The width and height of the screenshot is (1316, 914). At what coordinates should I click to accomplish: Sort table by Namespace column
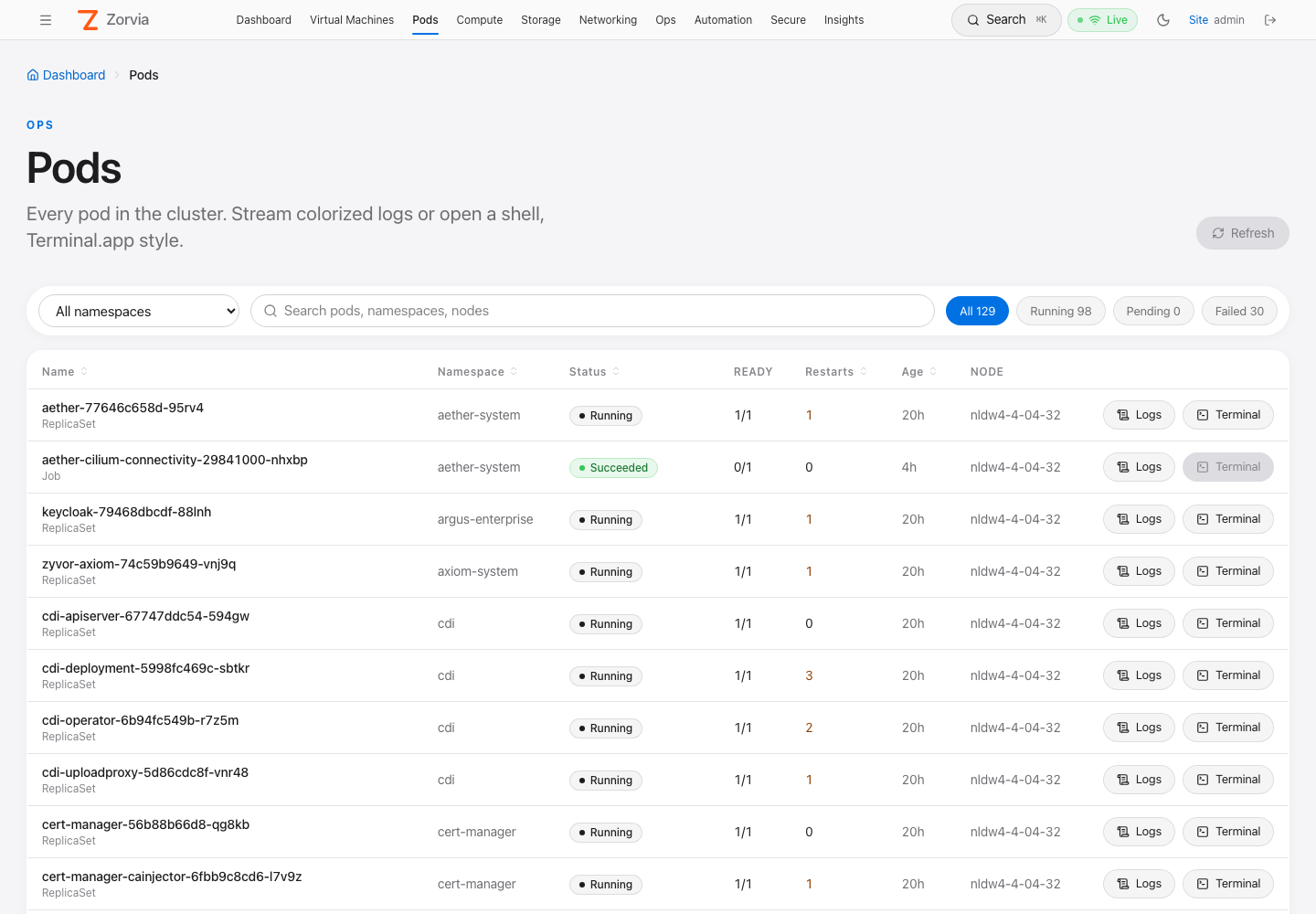478,372
